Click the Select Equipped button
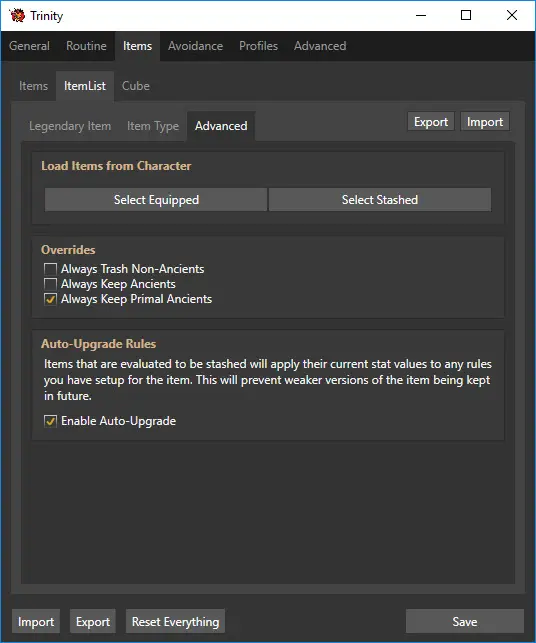The width and height of the screenshot is (536, 643). (156, 200)
